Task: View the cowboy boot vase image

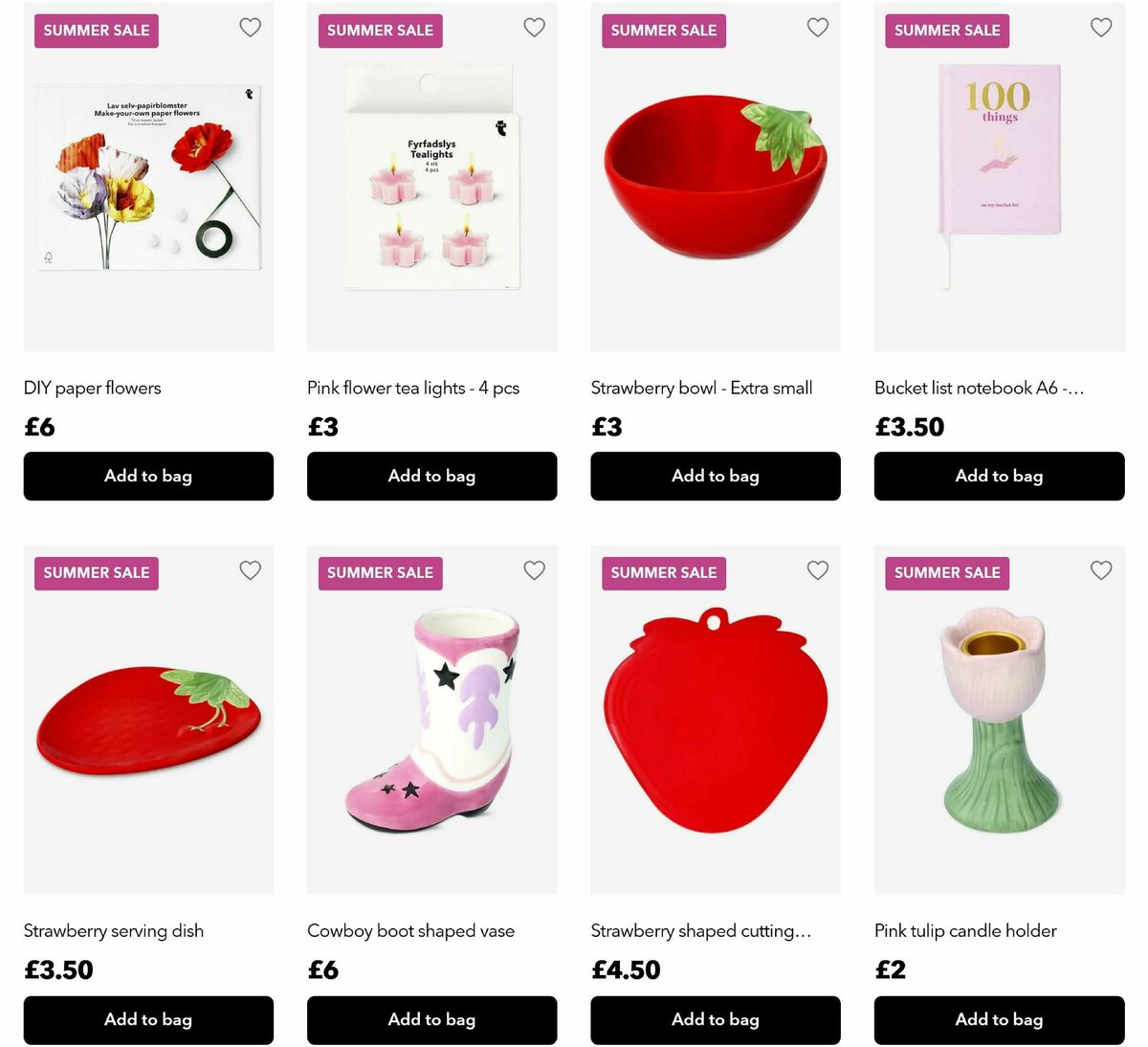Action: [x=431, y=720]
